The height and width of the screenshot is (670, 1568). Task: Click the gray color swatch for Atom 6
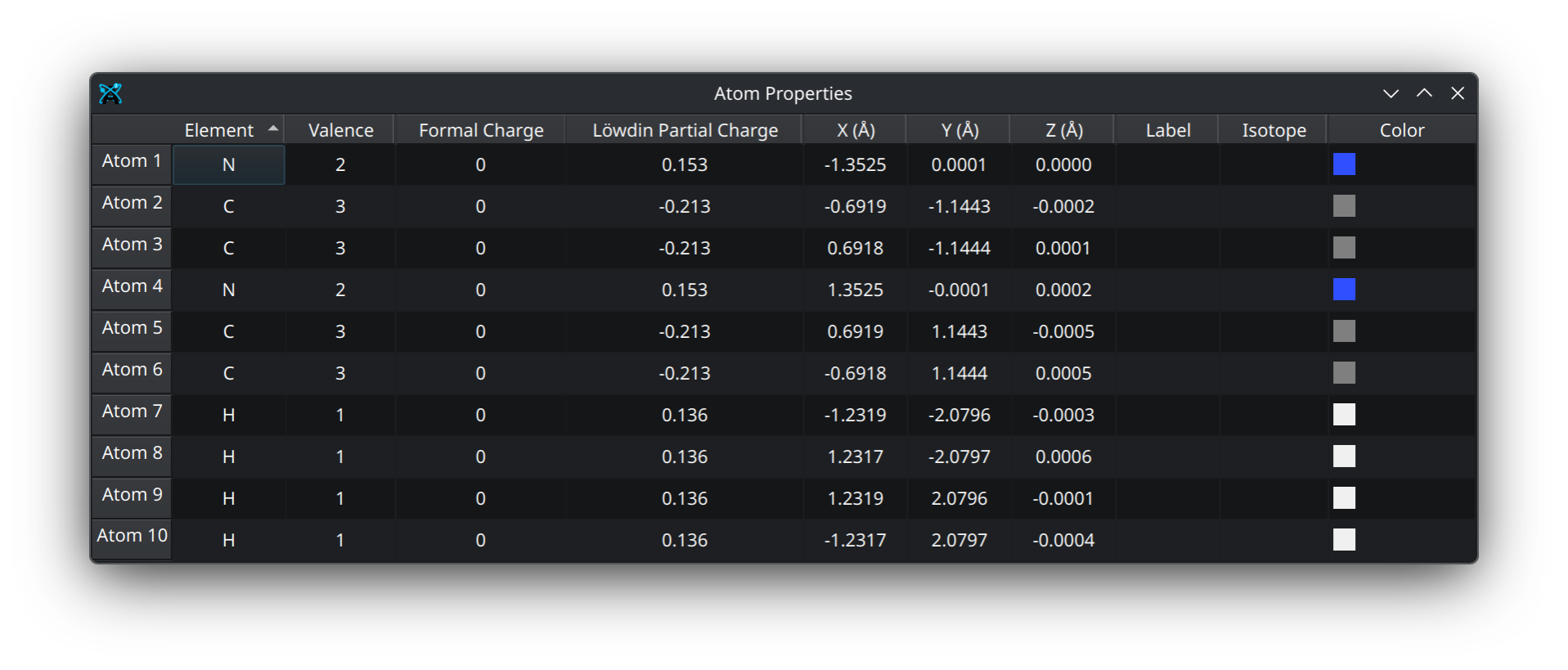click(1344, 373)
